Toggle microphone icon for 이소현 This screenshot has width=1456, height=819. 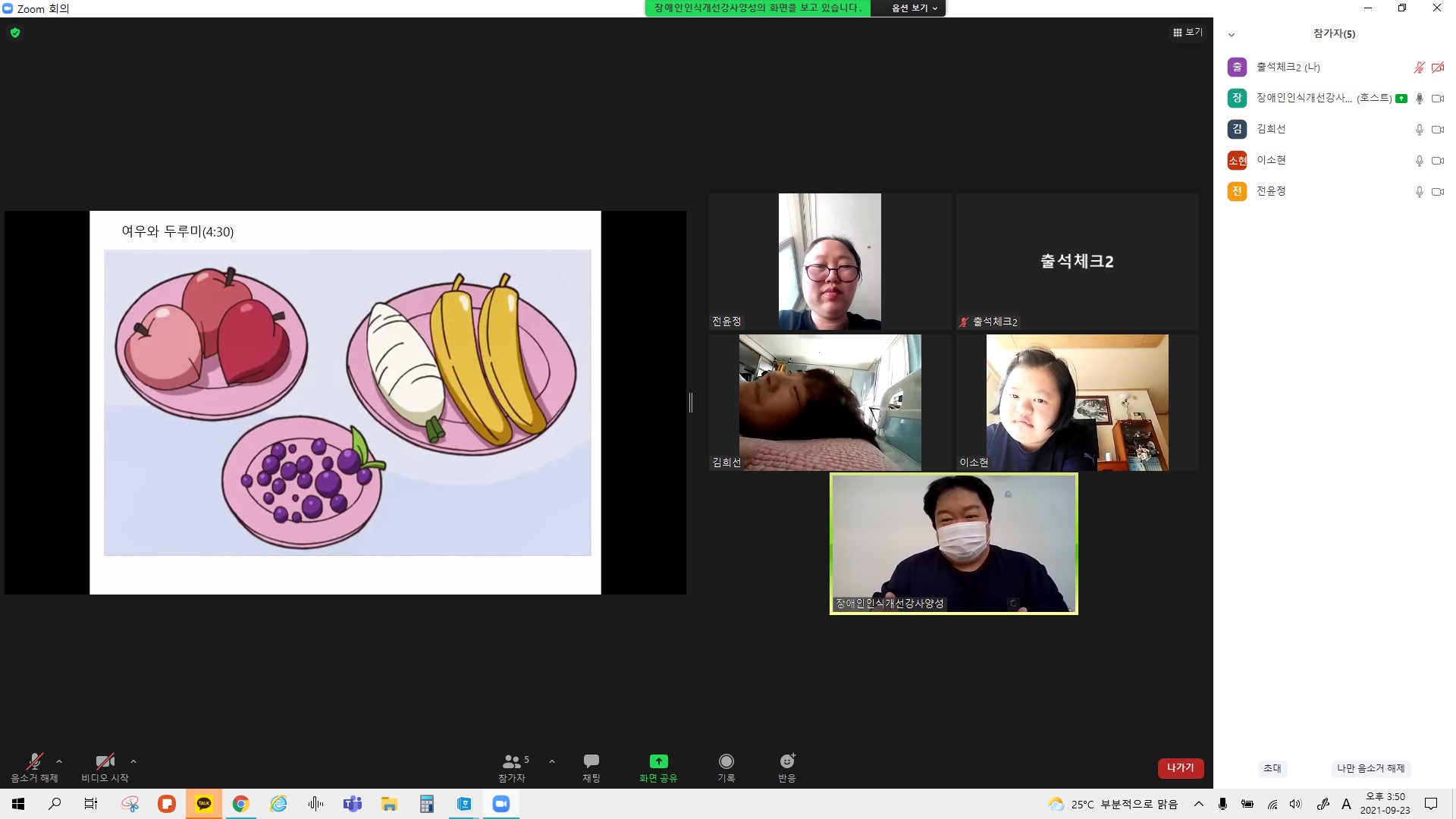point(1419,161)
